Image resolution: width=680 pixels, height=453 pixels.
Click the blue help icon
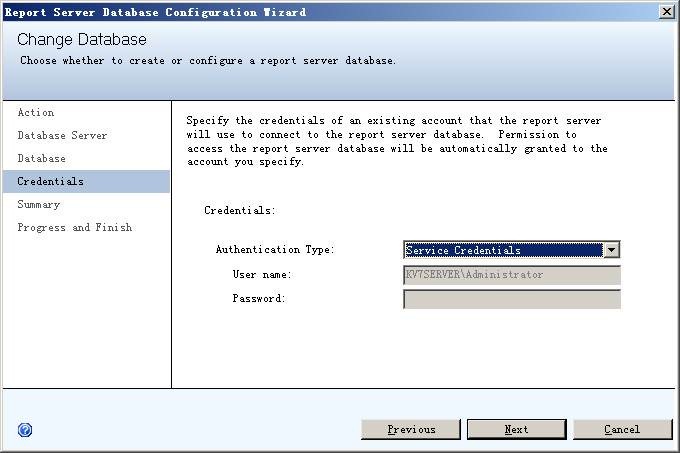point(25,430)
